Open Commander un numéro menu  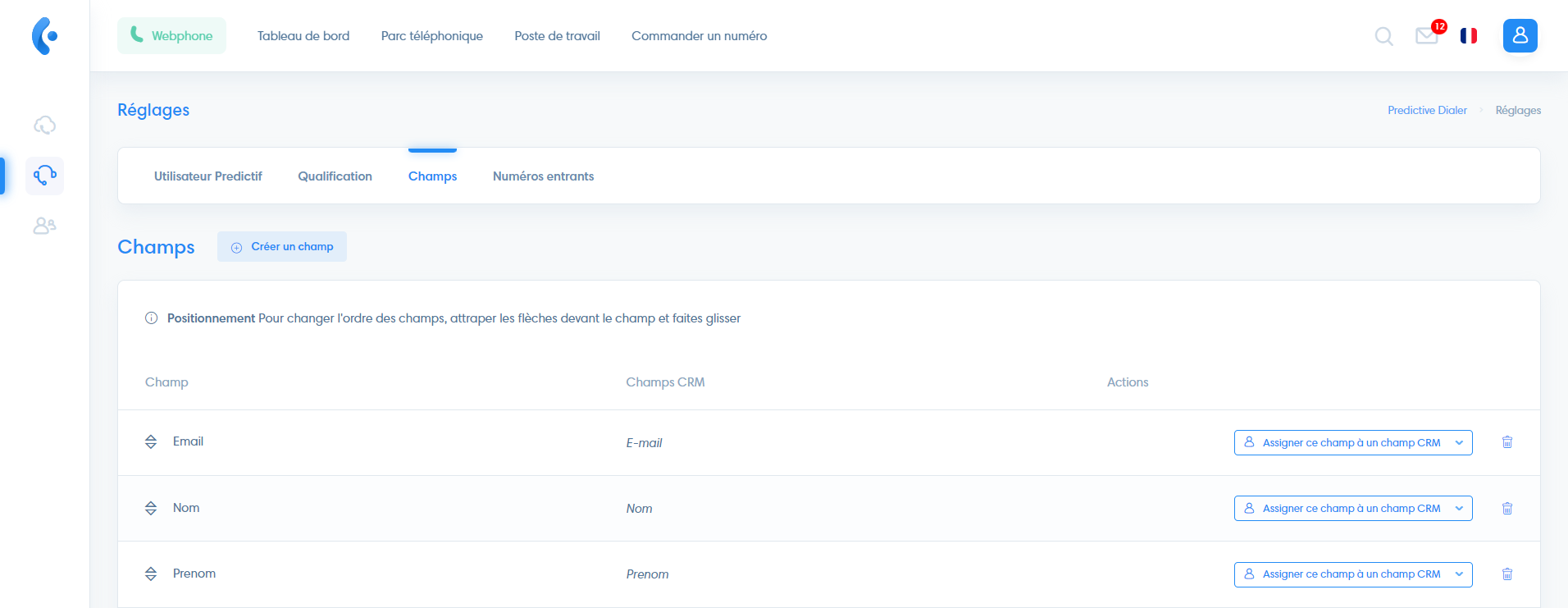pos(700,36)
